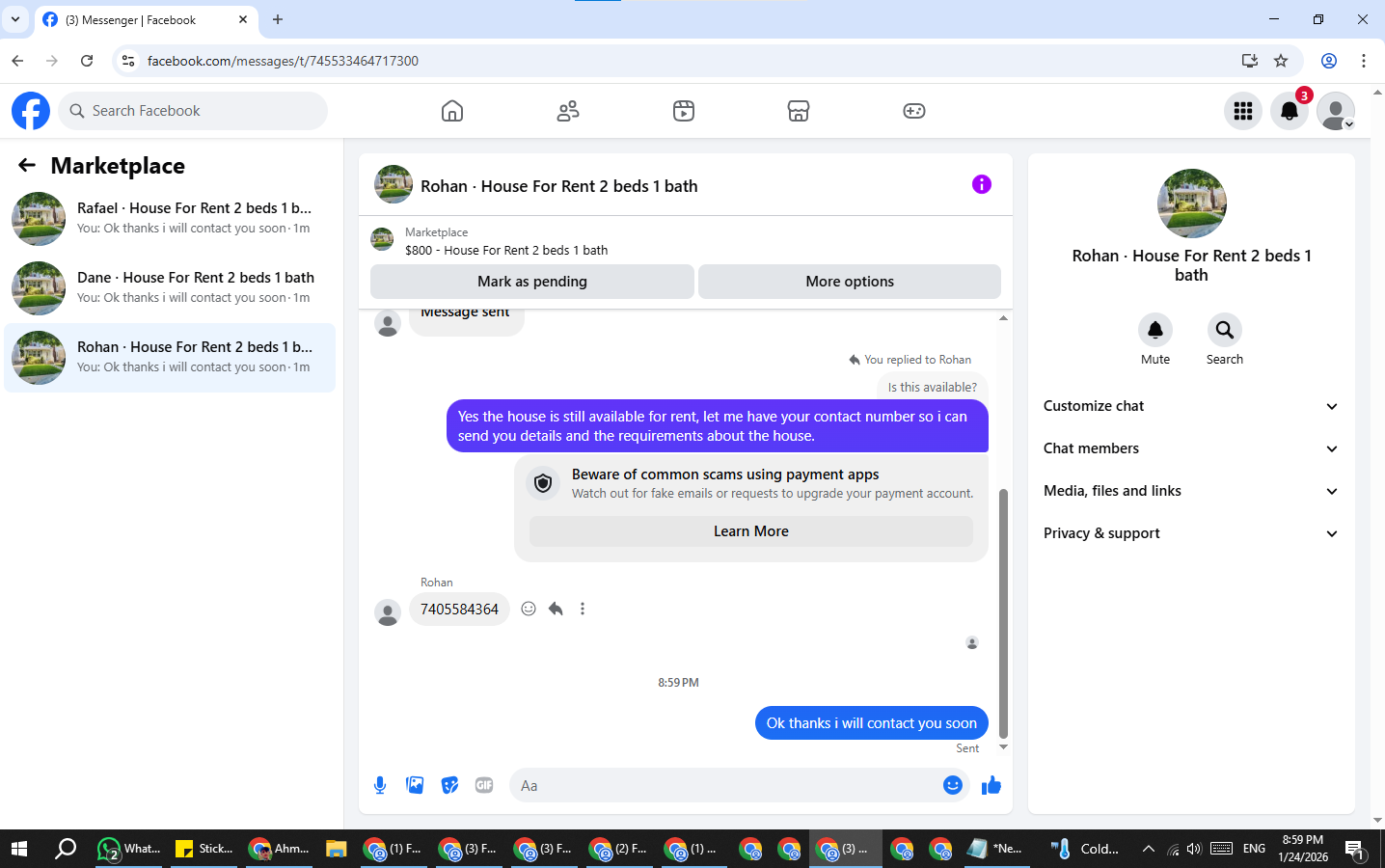Click the chat scrollbar thumb
1385x868 pixels.
(x=1003, y=613)
